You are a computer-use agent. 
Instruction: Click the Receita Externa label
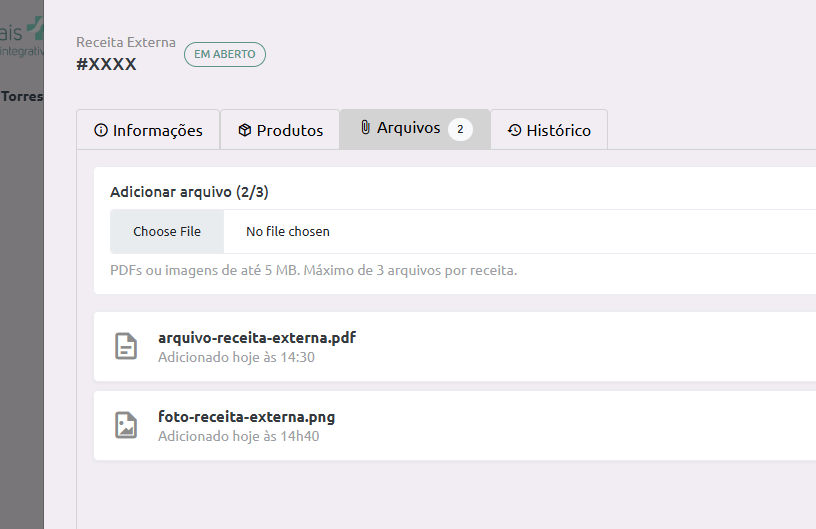coord(126,42)
